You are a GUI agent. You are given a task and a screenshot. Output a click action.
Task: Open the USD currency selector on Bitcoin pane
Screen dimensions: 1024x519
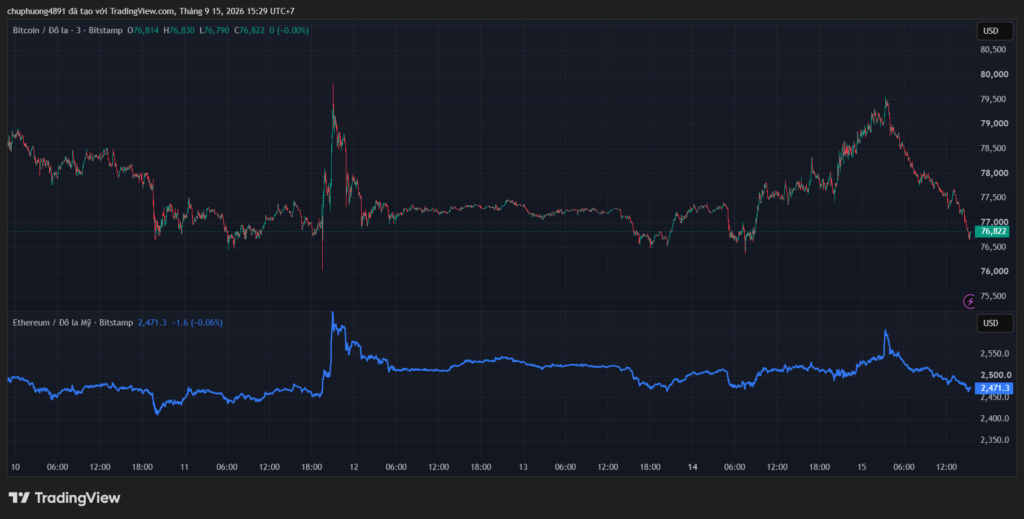tap(991, 31)
